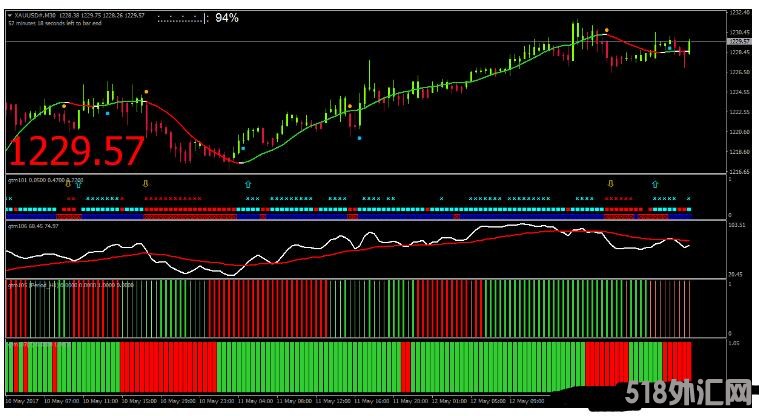Viewport: 759px width, 416px height.
Task: Click the orange down arrow near 10 May 15:00
Action: pyautogui.click(x=145, y=184)
